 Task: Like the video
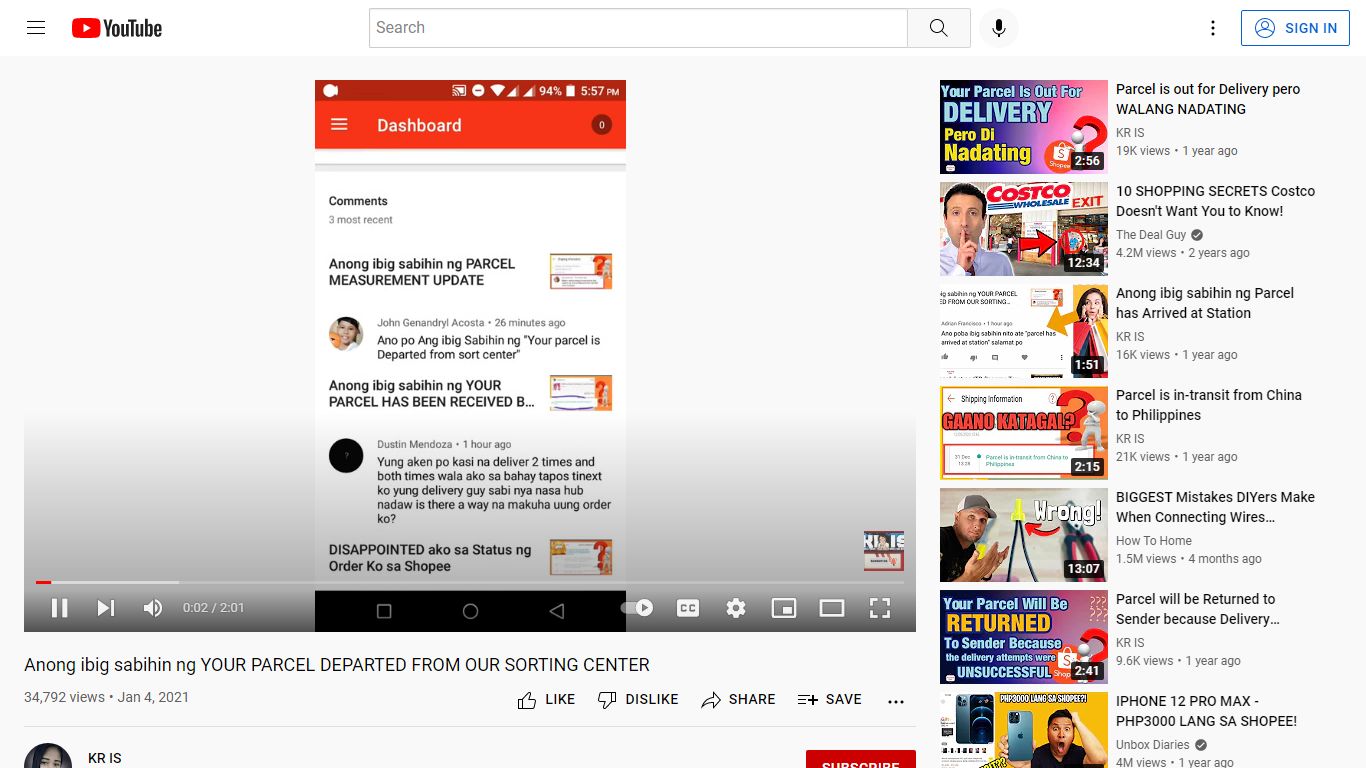546,700
